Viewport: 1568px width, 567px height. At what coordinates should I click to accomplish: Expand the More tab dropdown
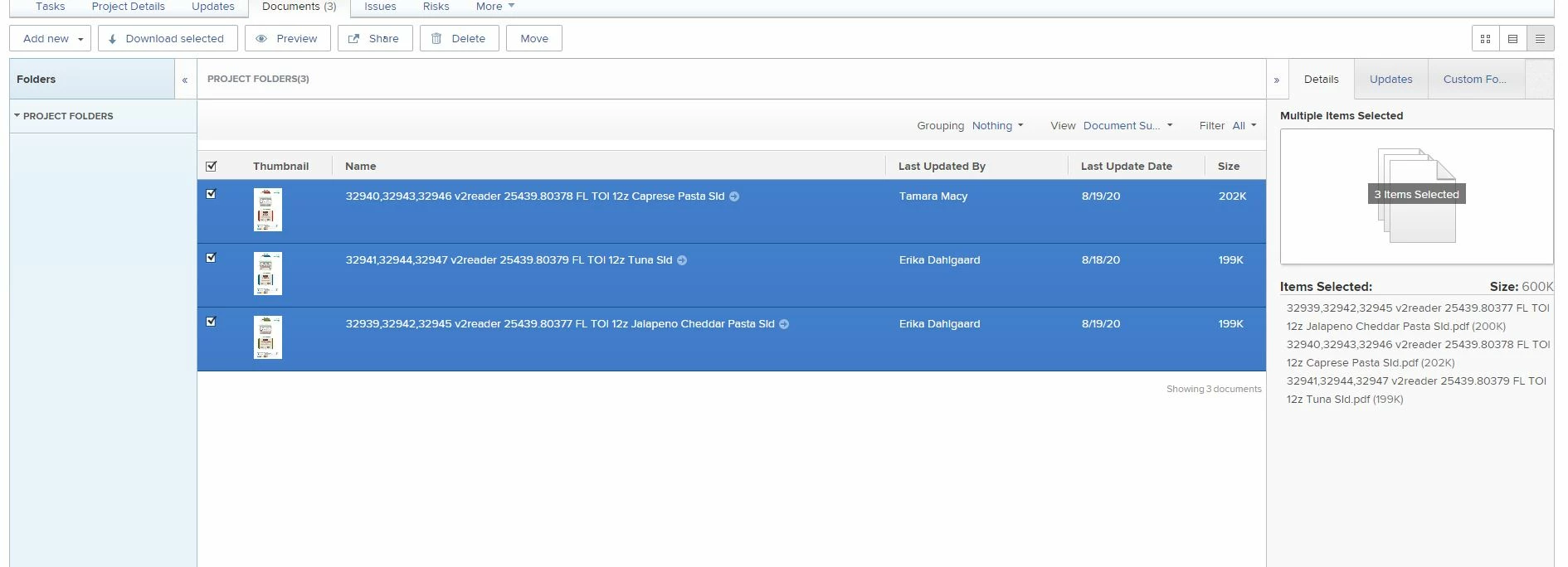point(495,7)
